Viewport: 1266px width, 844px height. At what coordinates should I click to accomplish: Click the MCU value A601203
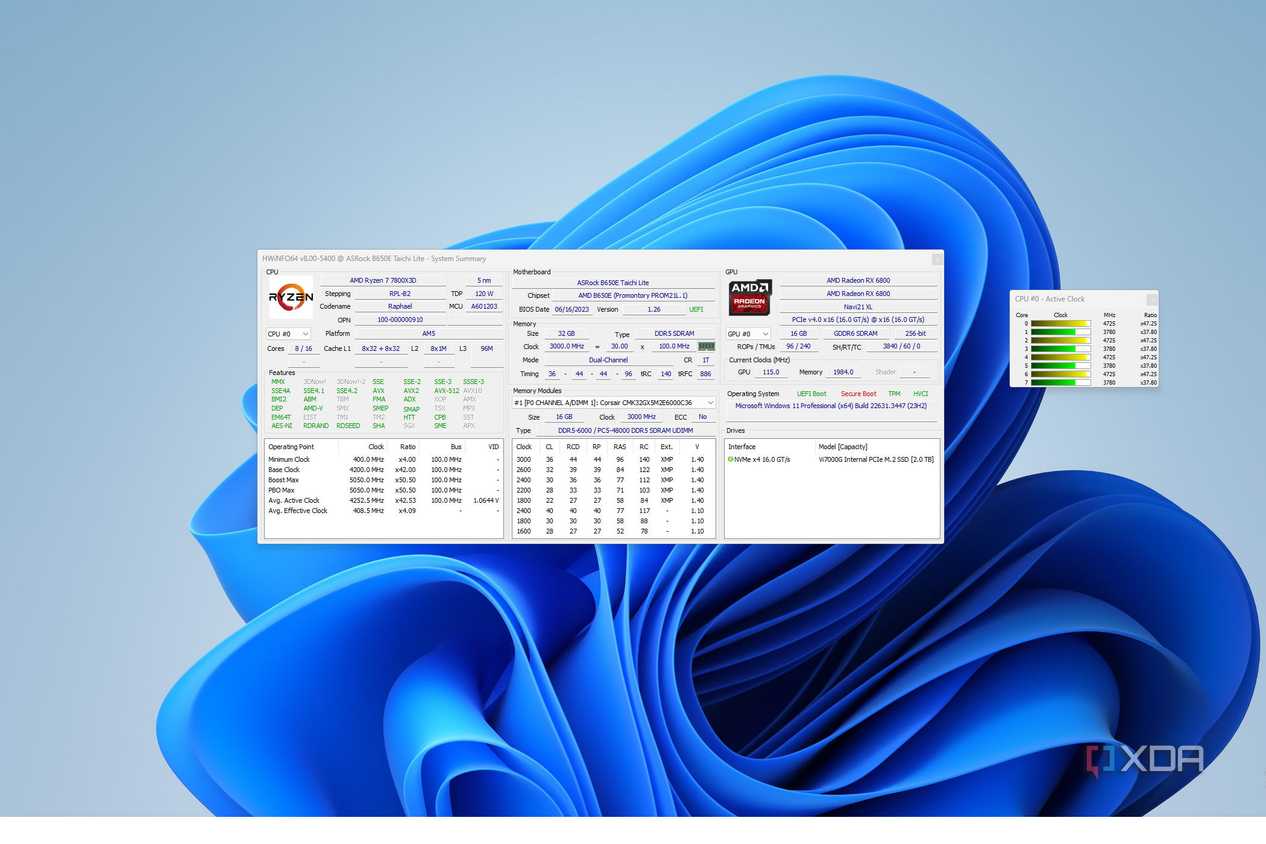pos(485,307)
